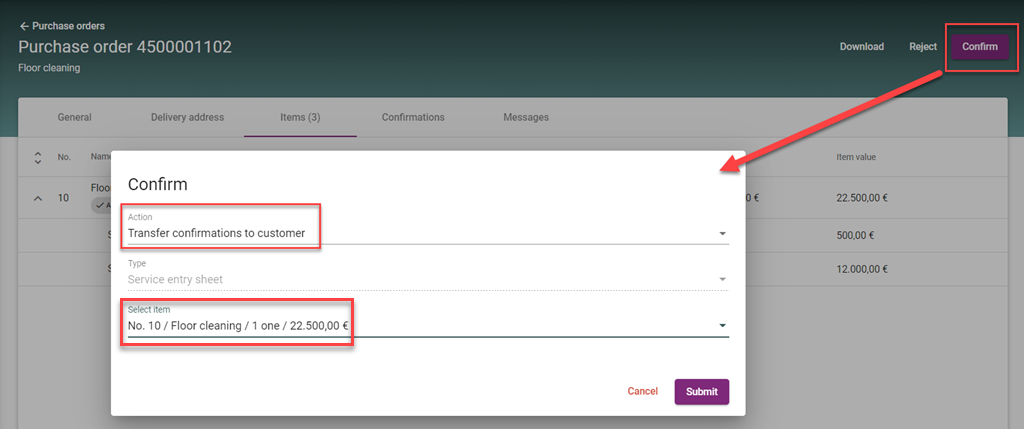Open the Delivery address tab
The image size is (1024, 430).
187,117
